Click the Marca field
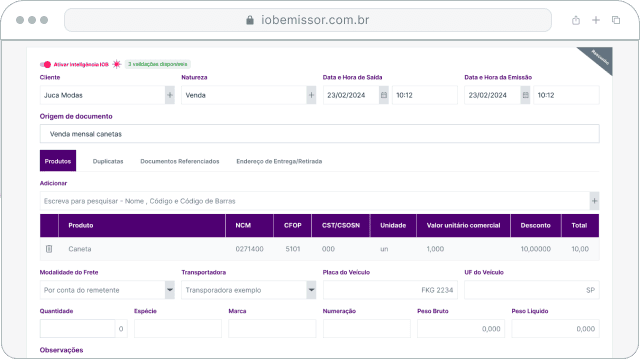This screenshot has width=640, height=360. click(x=272, y=329)
